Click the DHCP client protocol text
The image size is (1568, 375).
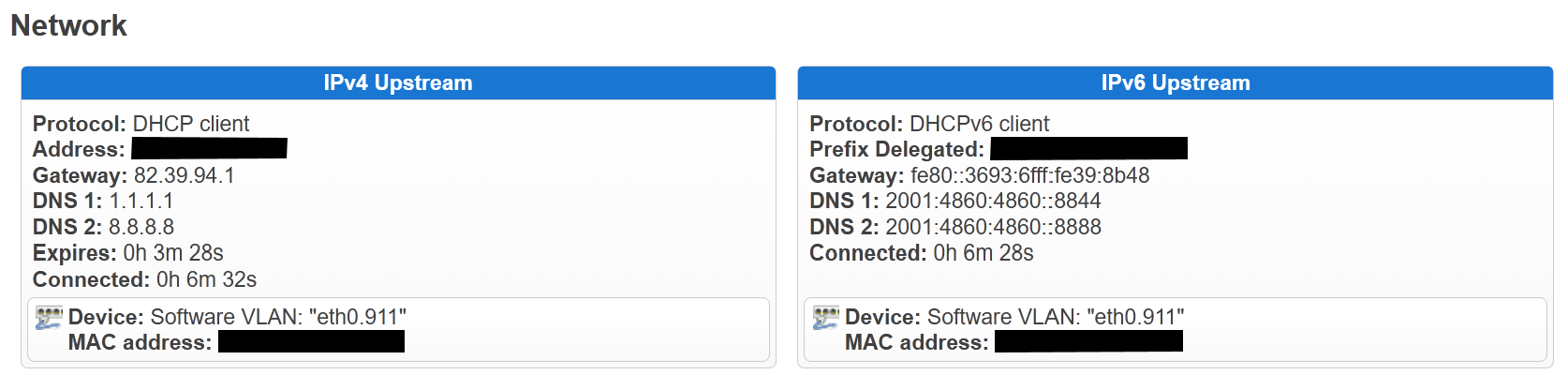coord(191,124)
